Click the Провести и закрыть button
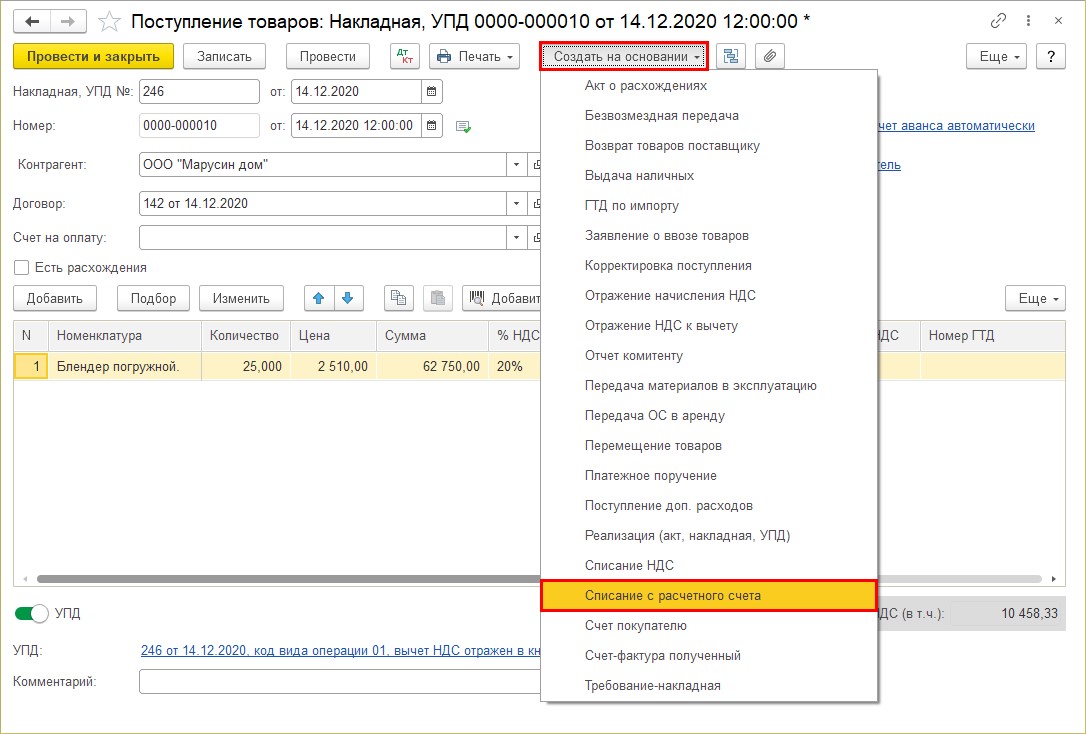1086x734 pixels. (94, 56)
